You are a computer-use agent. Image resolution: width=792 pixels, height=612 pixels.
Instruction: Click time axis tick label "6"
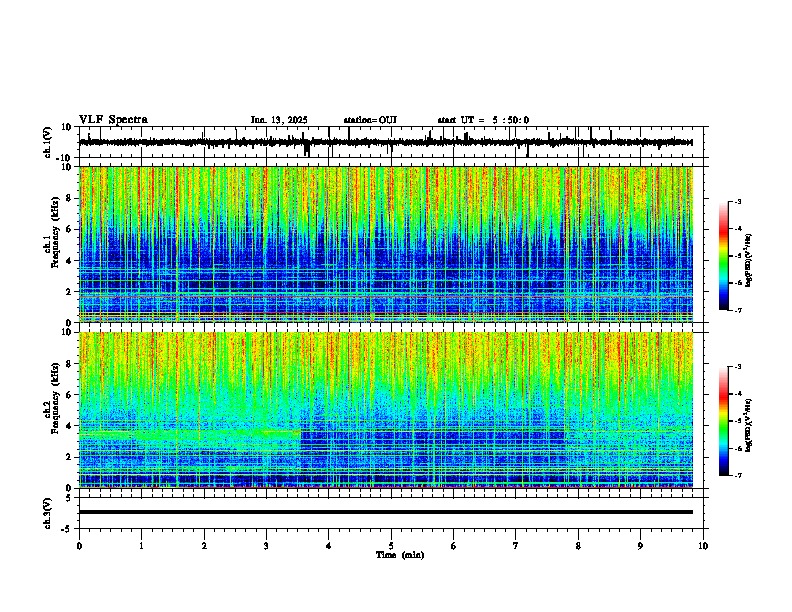[453, 546]
